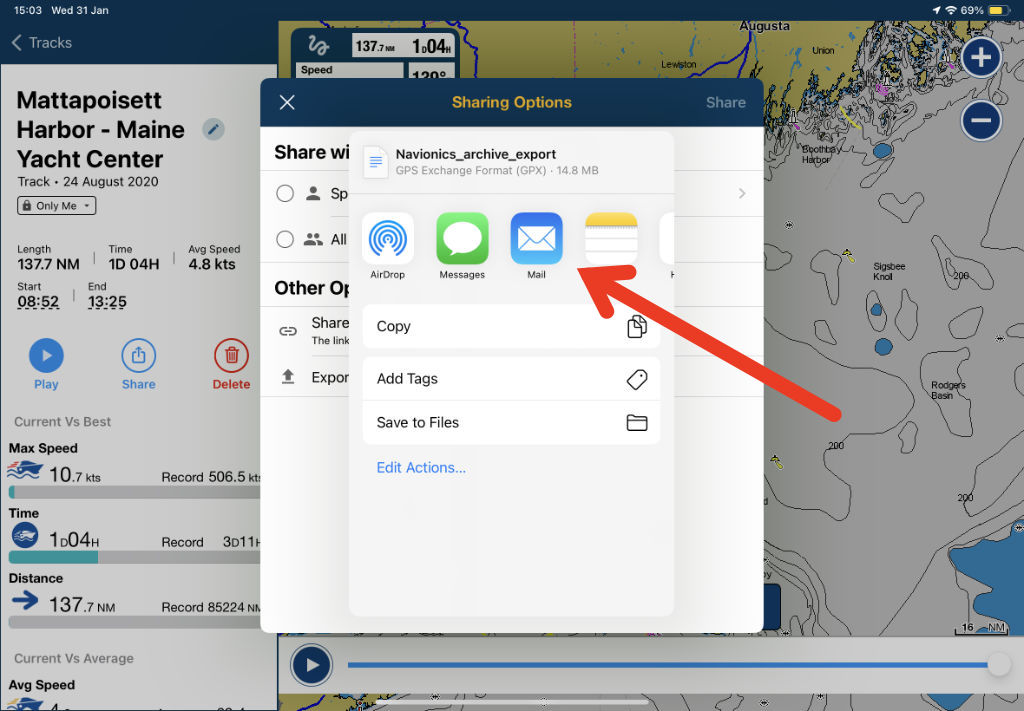Open the Only Me privacy dropdown
Image resolution: width=1024 pixels, height=711 pixels.
(x=57, y=206)
